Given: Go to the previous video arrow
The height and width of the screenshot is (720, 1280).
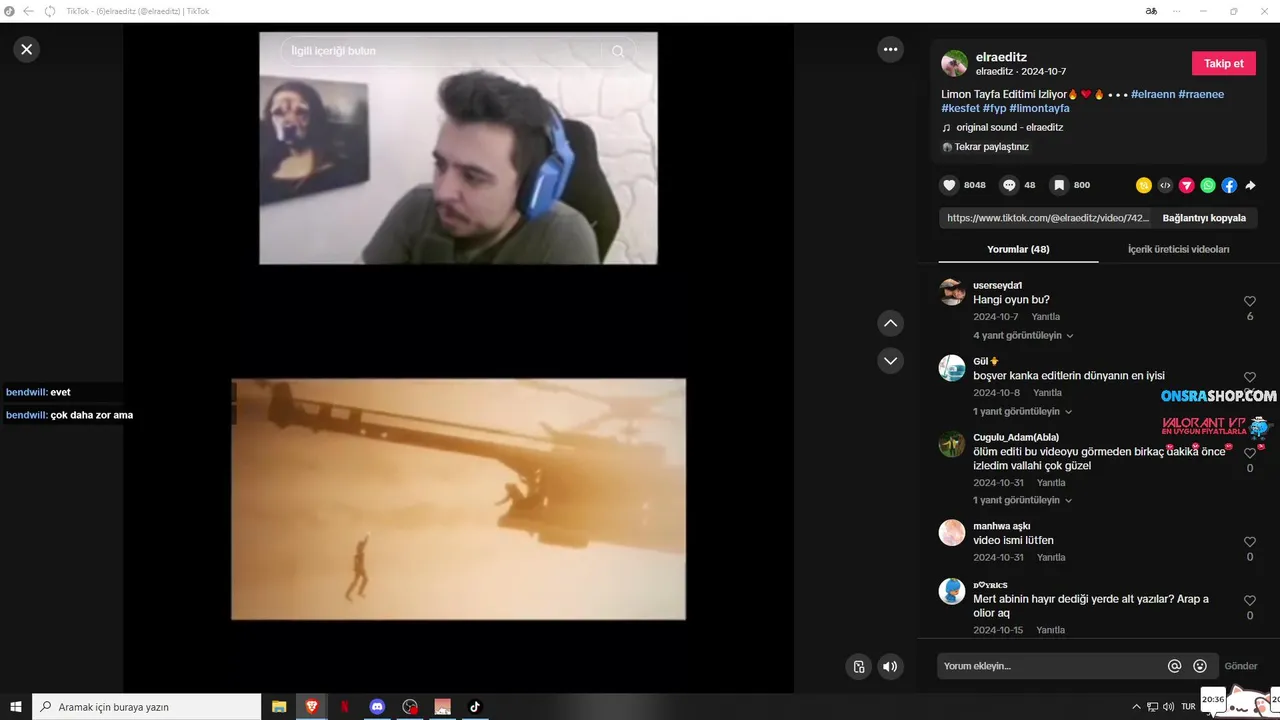Looking at the screenshot, I should tap(890, 323).
